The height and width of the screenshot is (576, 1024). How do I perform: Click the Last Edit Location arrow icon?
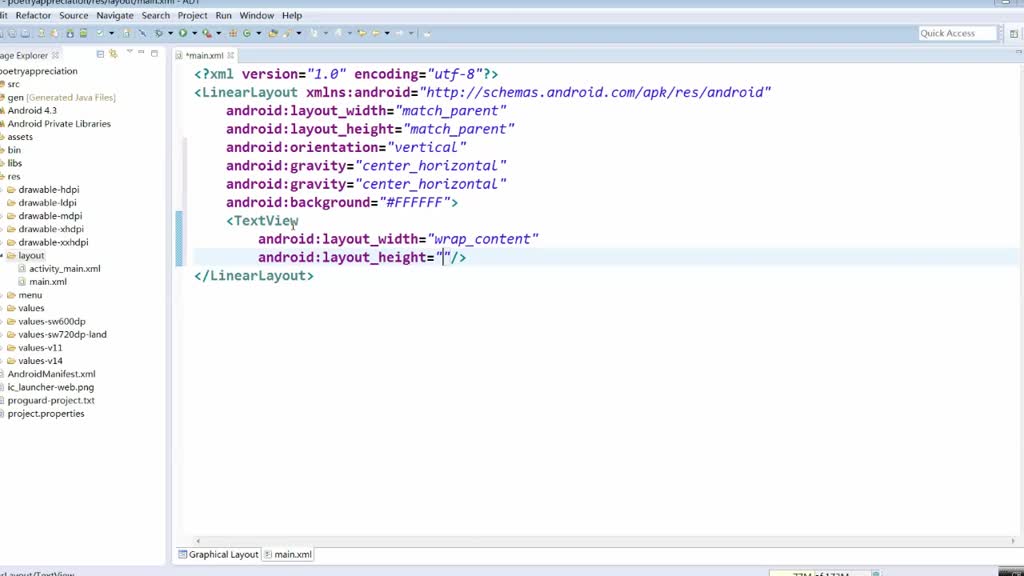click(361, 33)
